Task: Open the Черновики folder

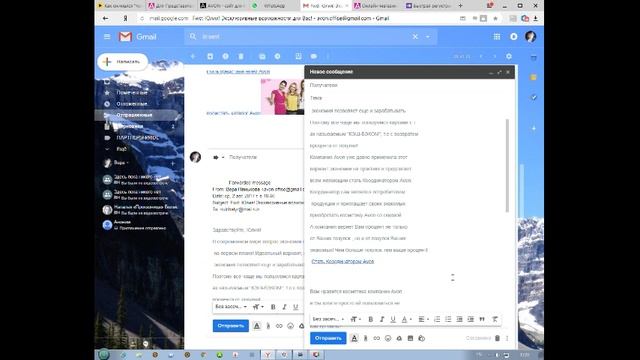Action: [x=130, y=127]
